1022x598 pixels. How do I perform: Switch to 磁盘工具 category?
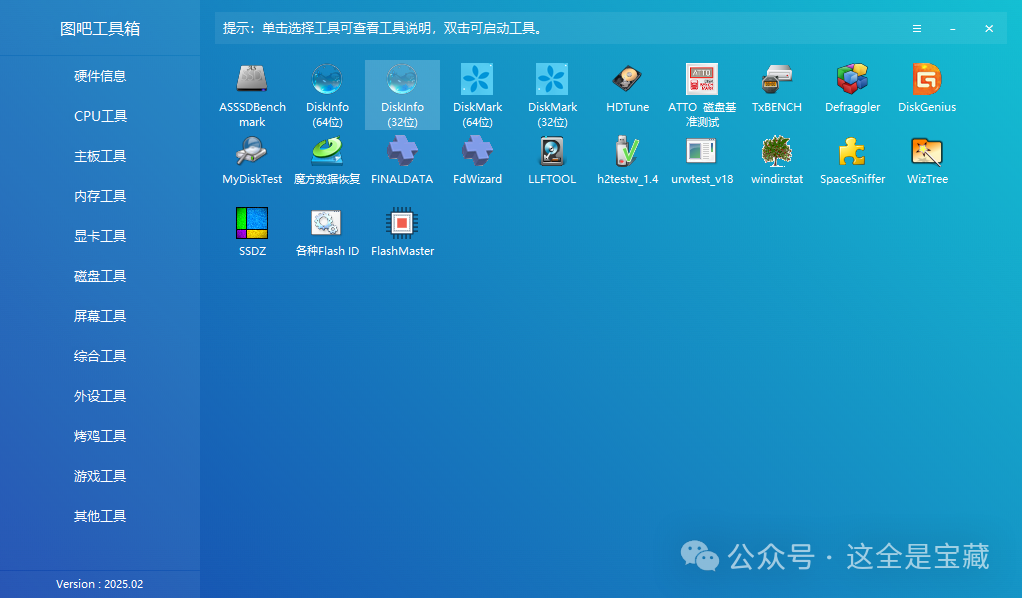100,276
